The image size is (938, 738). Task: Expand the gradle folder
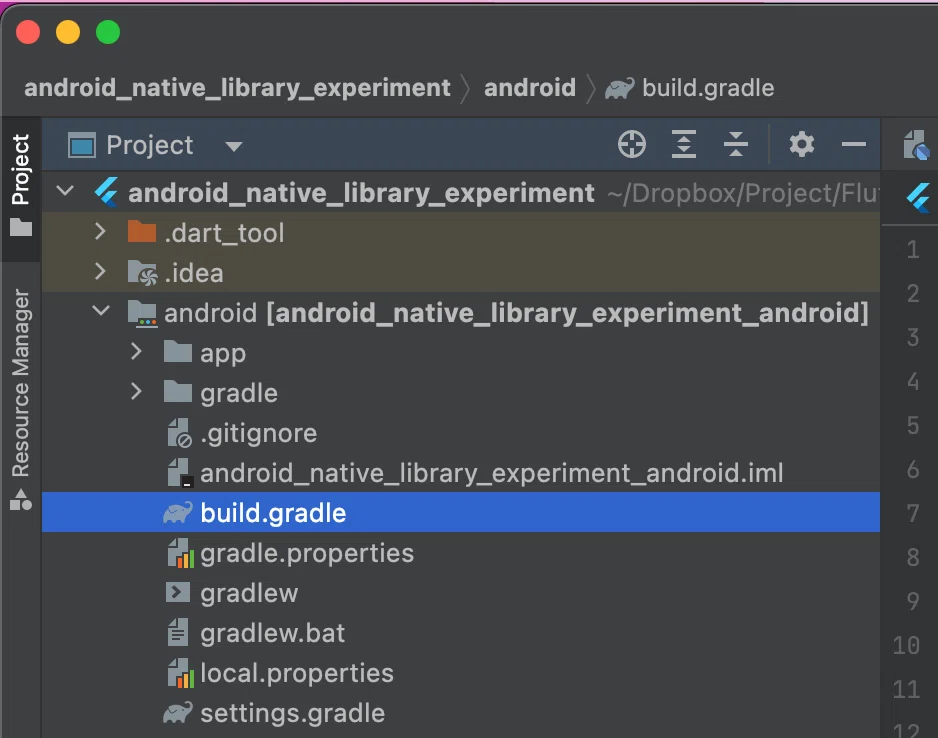(x=136, y=391)
